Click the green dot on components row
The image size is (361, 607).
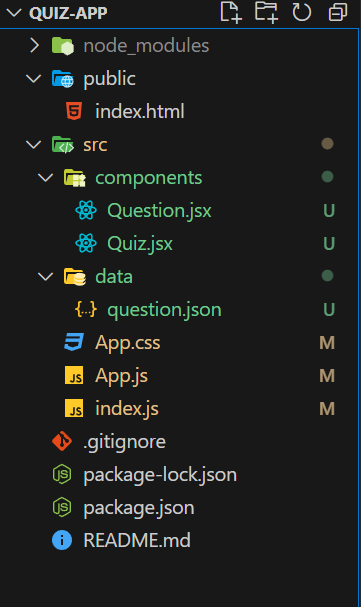point(327,177)
